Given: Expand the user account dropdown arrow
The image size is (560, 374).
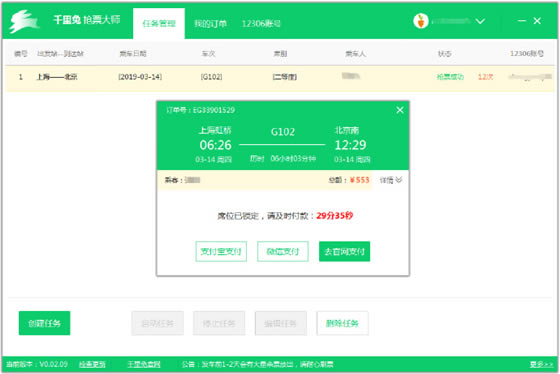Looking at the screenshot, I should click(x=480, y=21).
